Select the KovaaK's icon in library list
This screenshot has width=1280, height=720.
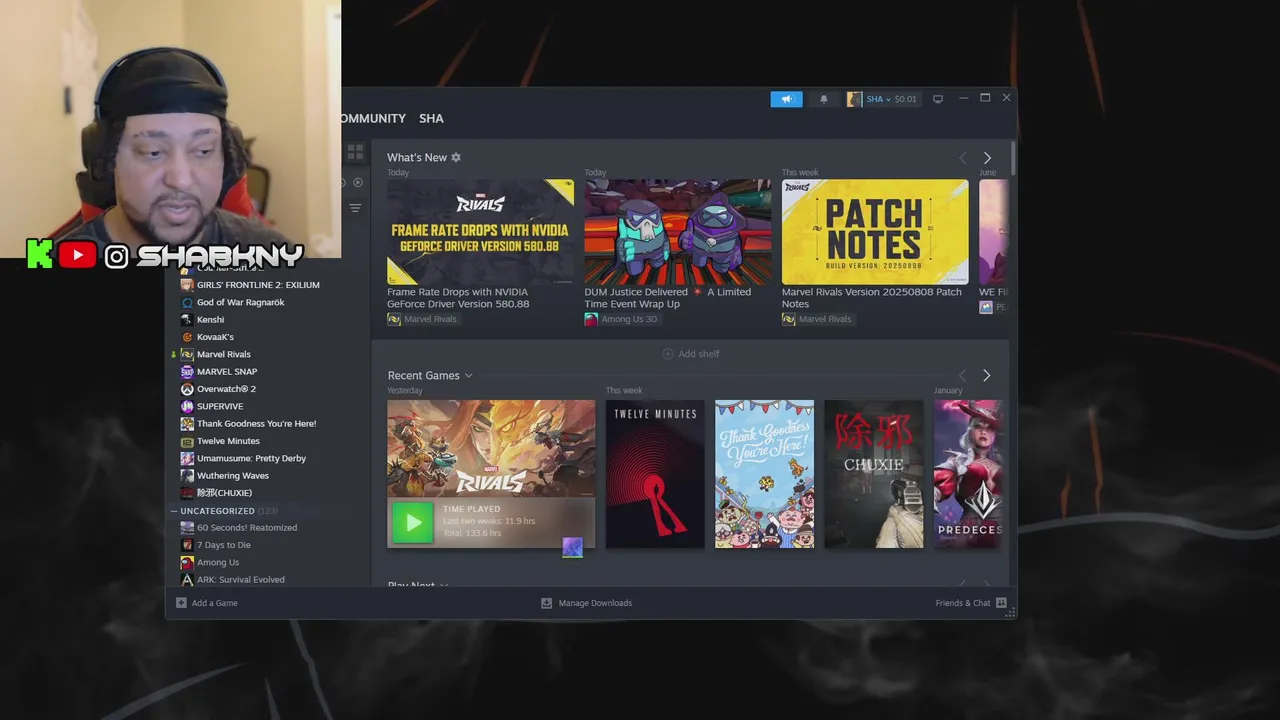click(187, 337)
